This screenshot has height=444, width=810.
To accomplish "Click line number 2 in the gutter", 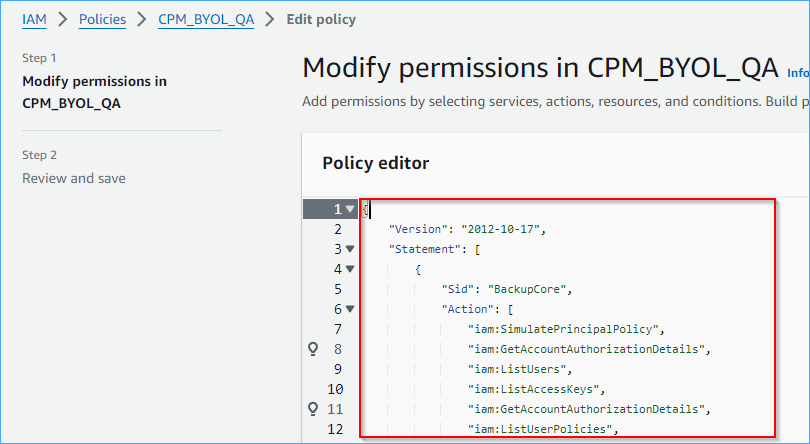I will coord(337,229).
